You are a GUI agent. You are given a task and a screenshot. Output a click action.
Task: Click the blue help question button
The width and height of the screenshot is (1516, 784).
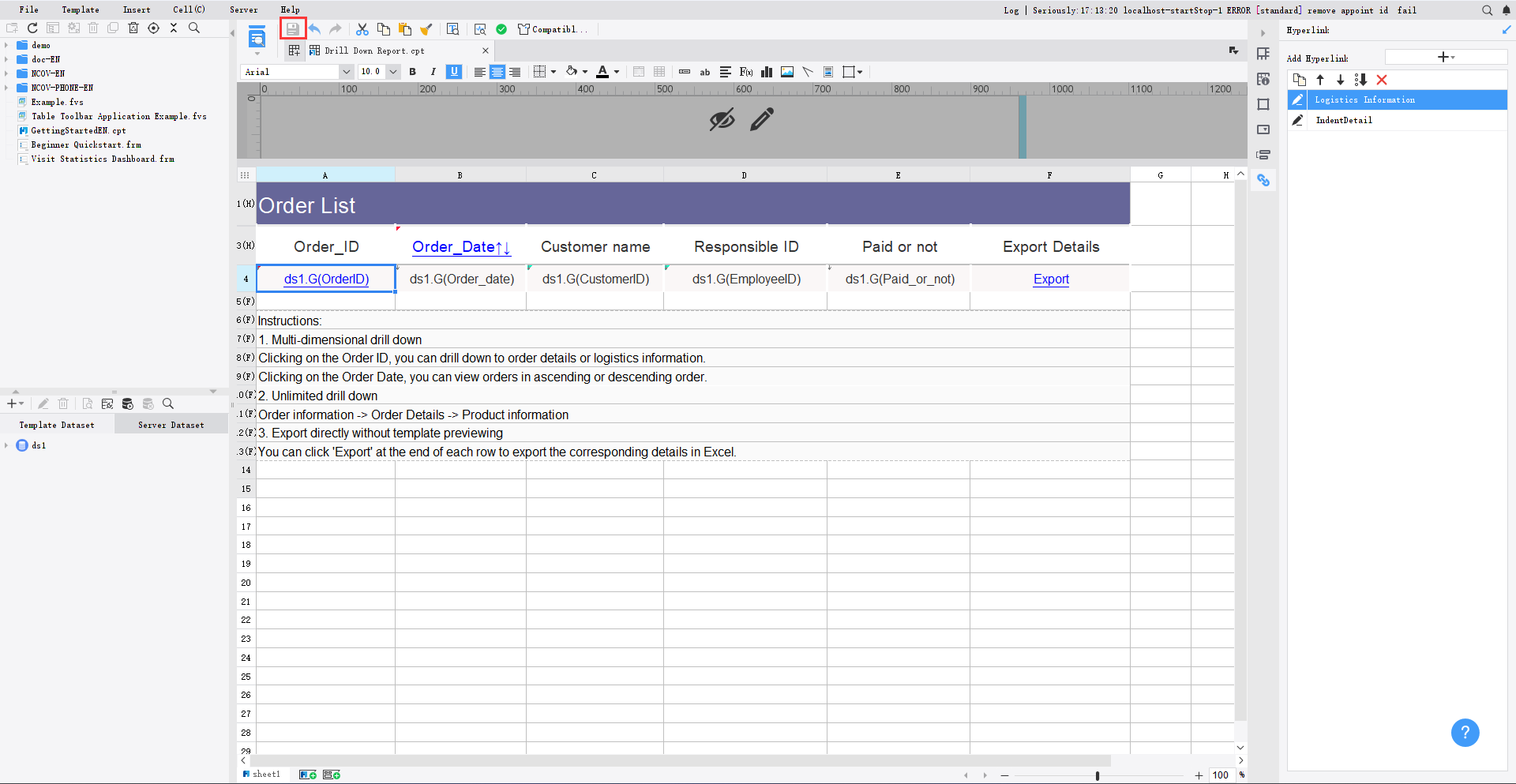(x=1465, y=732)
